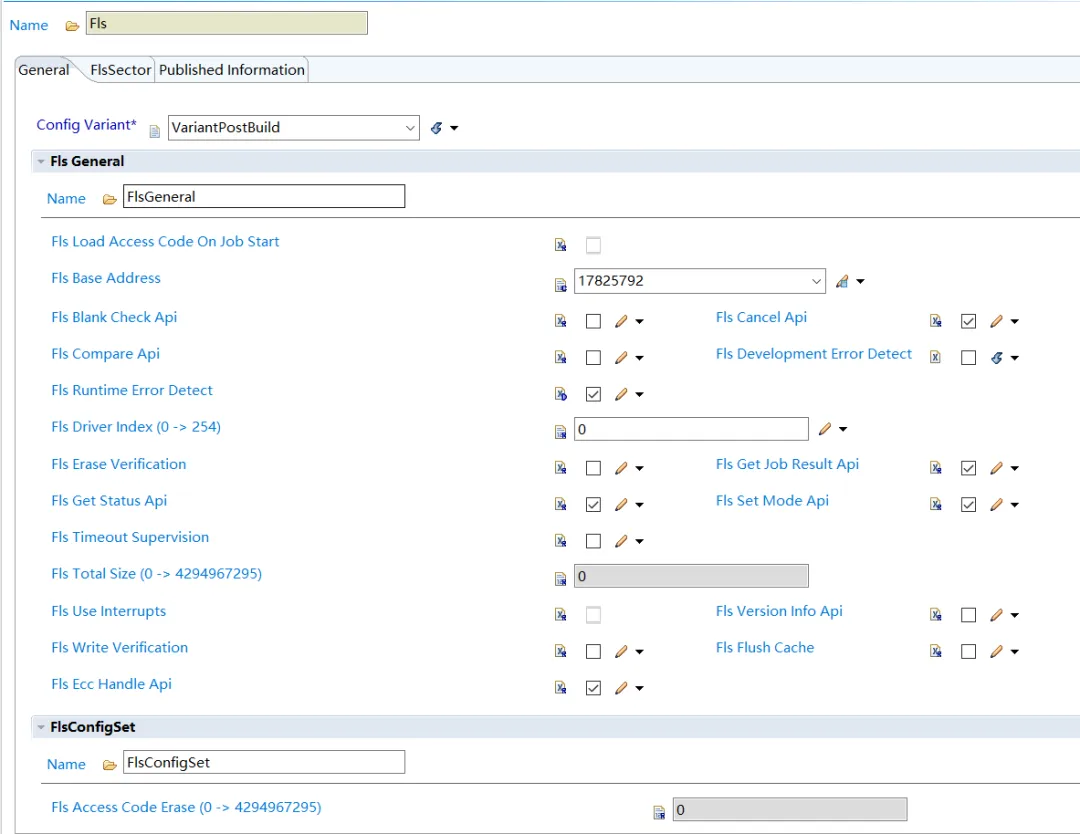Enable the Fls Compare Api checkbox
This screenshot has width=1080, height=834.
[x=593, y=357]
